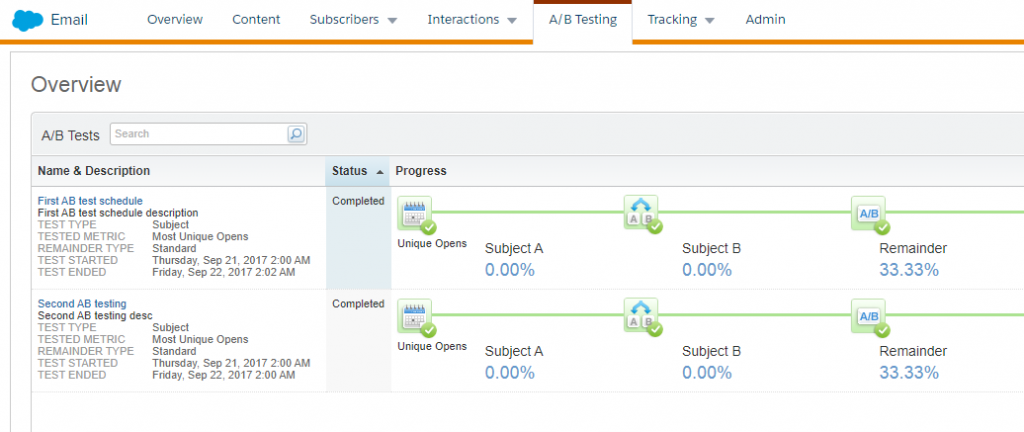The width and height of the screenshot is (1024, 432).
Task: Click second row's A/B split test icon
Action: click(x=641, y=317)
